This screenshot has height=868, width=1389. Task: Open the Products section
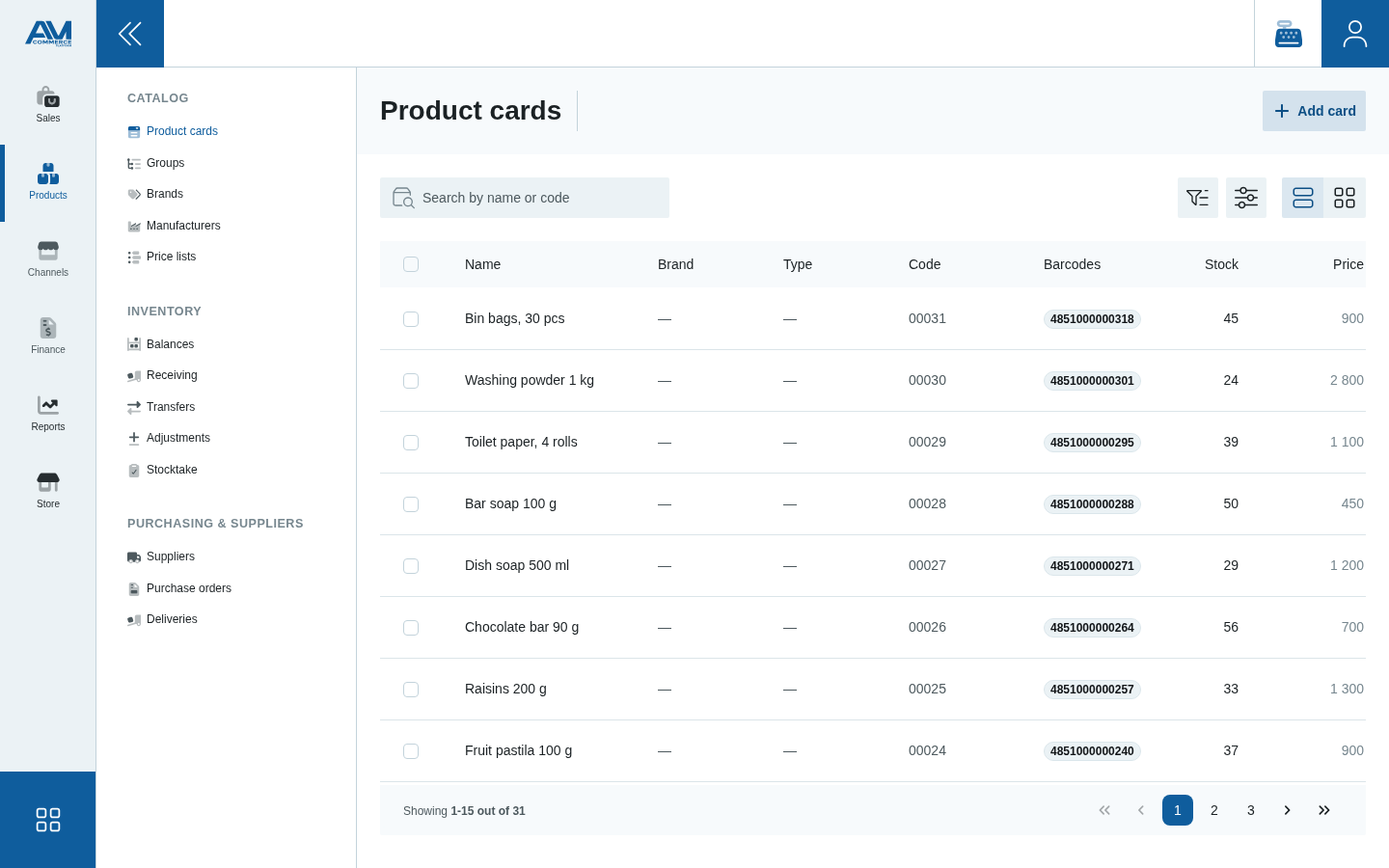(x=48, y=183)
